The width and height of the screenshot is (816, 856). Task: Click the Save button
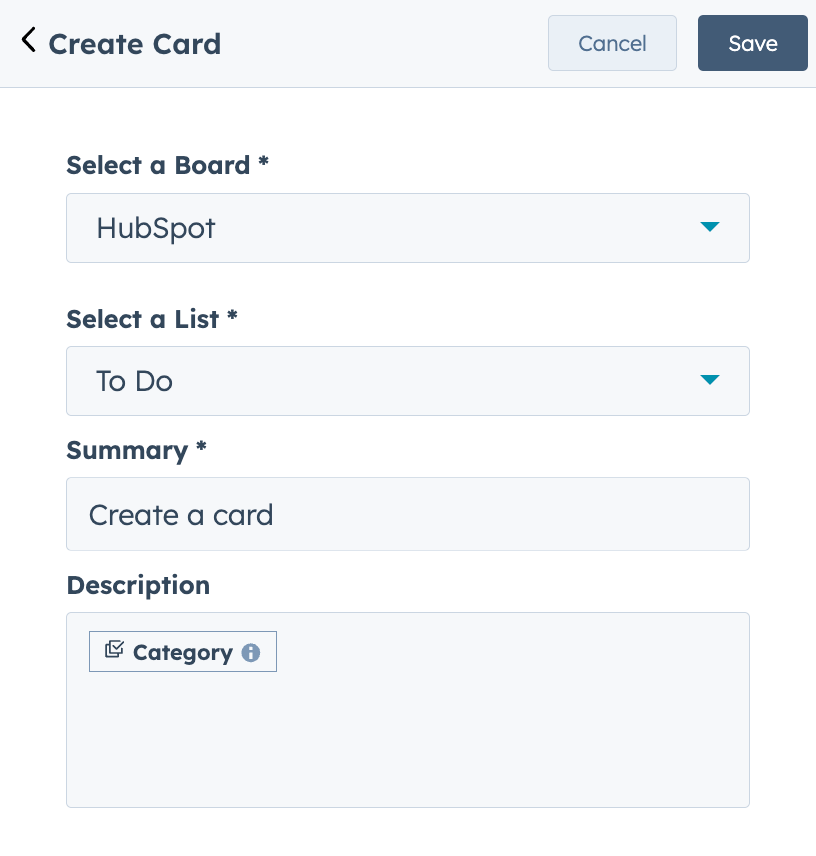(x=752, y=43)
